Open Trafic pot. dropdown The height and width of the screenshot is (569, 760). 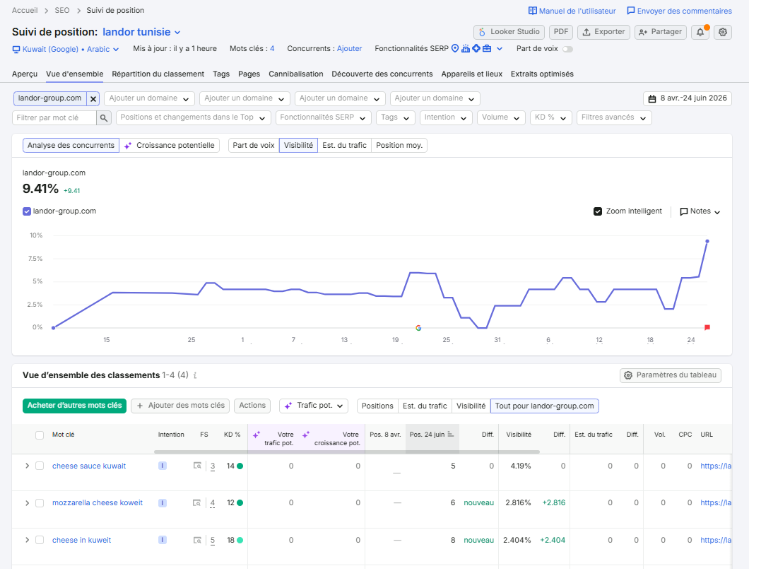(x=314, y=406)
